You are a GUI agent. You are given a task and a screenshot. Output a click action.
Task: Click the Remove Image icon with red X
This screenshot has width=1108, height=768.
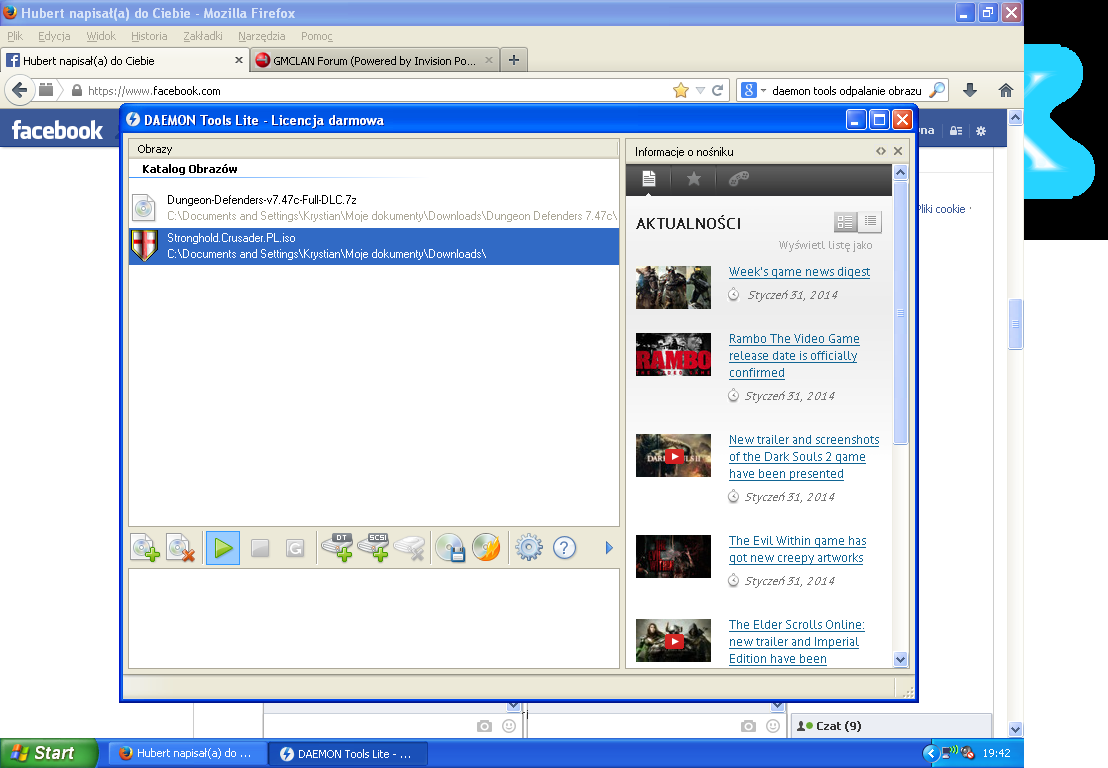[180, 548]
